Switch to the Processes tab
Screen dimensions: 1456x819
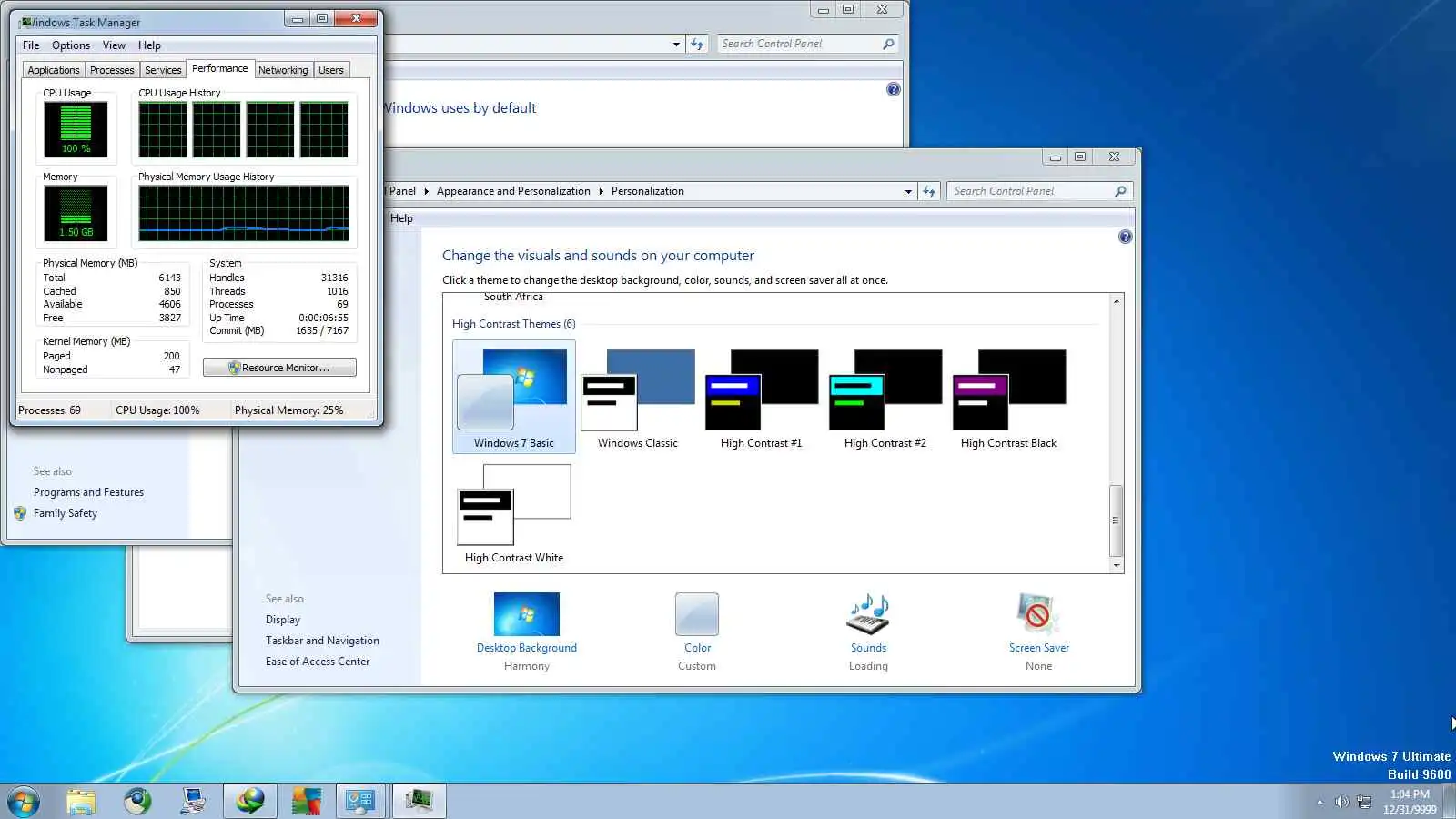click(112, 70)
